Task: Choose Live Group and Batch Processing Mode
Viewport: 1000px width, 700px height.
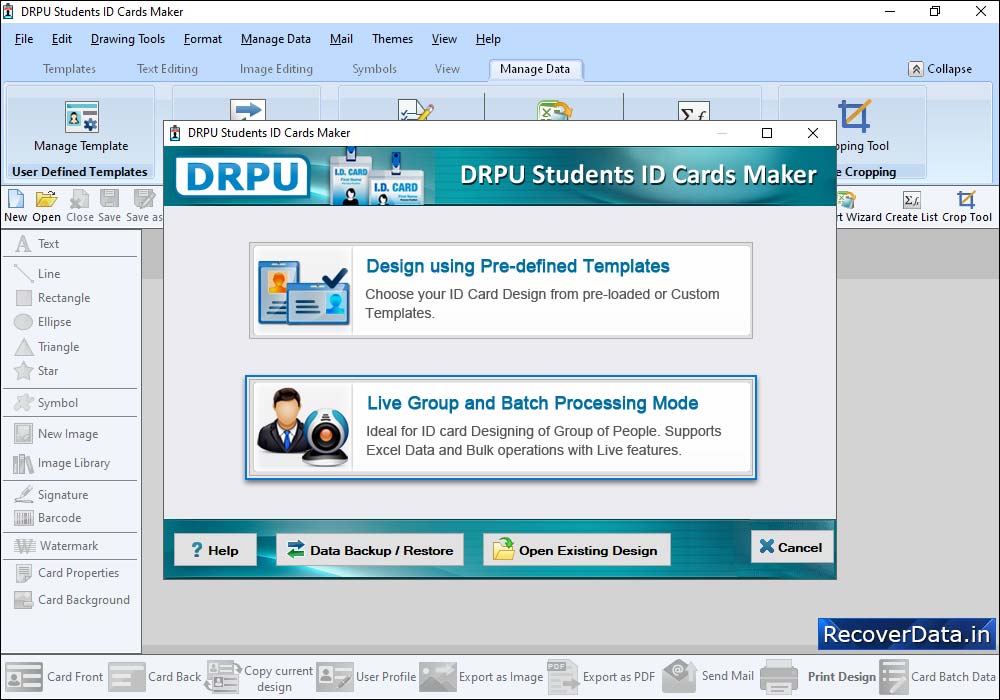Action: [501, 427]
